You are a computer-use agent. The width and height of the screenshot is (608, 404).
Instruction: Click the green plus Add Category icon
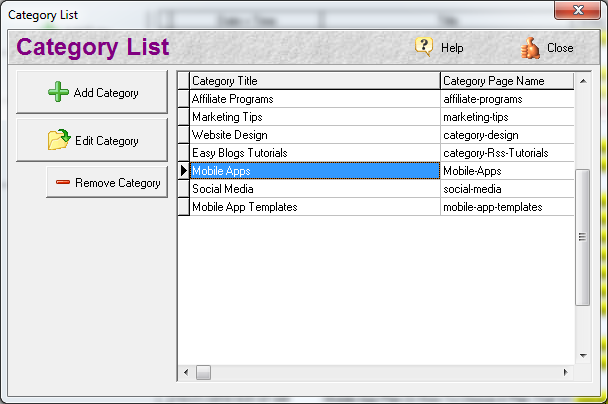[x=58, y=92]
